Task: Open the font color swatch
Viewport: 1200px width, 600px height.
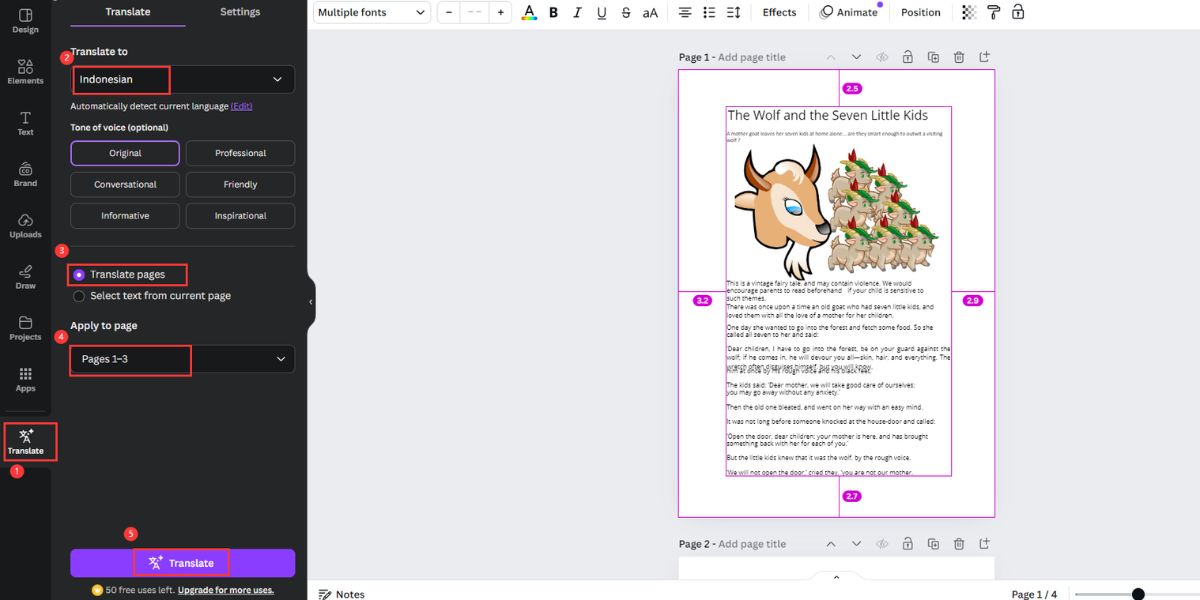Action: pyautogui.click(x=527, y=12)
